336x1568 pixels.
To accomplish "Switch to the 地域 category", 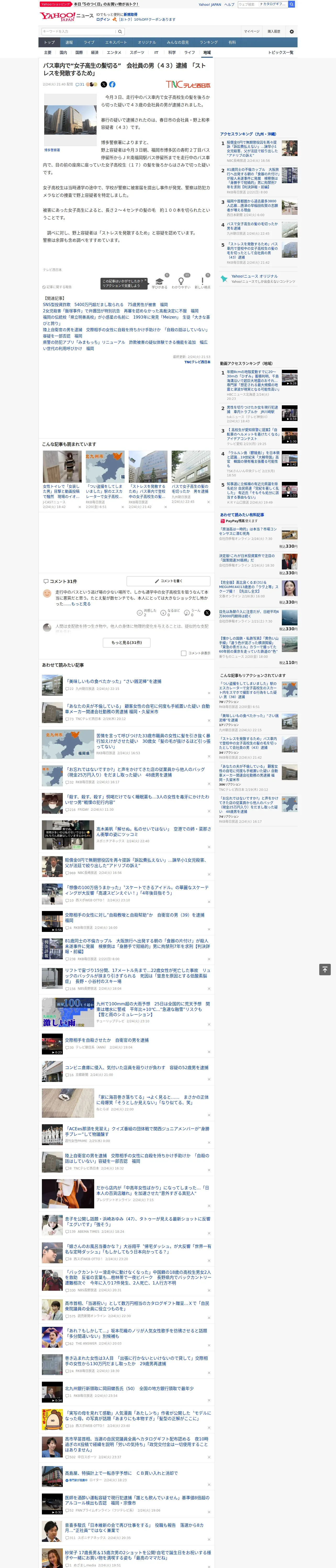I will coord(207,52).
